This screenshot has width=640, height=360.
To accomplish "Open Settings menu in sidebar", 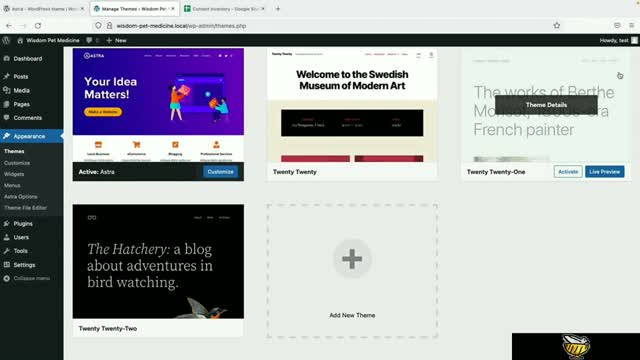I will [24, 265].
